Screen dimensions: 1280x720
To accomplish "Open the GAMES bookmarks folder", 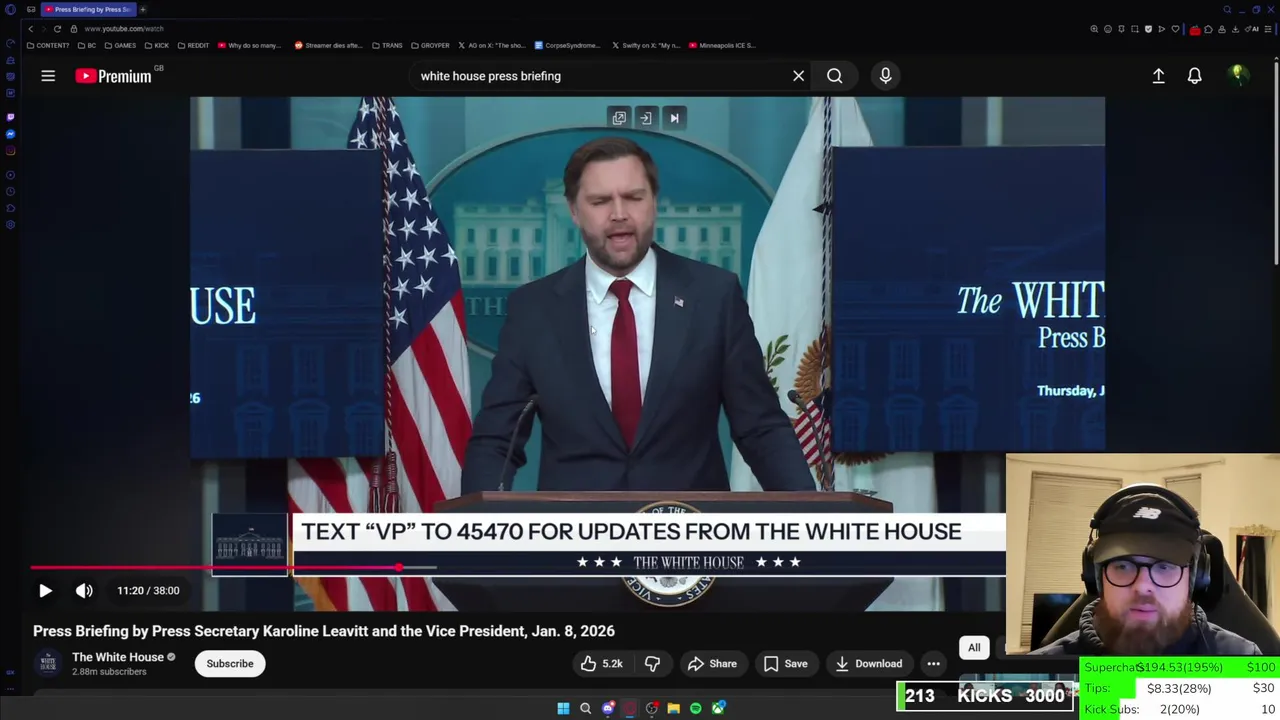I will point(120,45).
